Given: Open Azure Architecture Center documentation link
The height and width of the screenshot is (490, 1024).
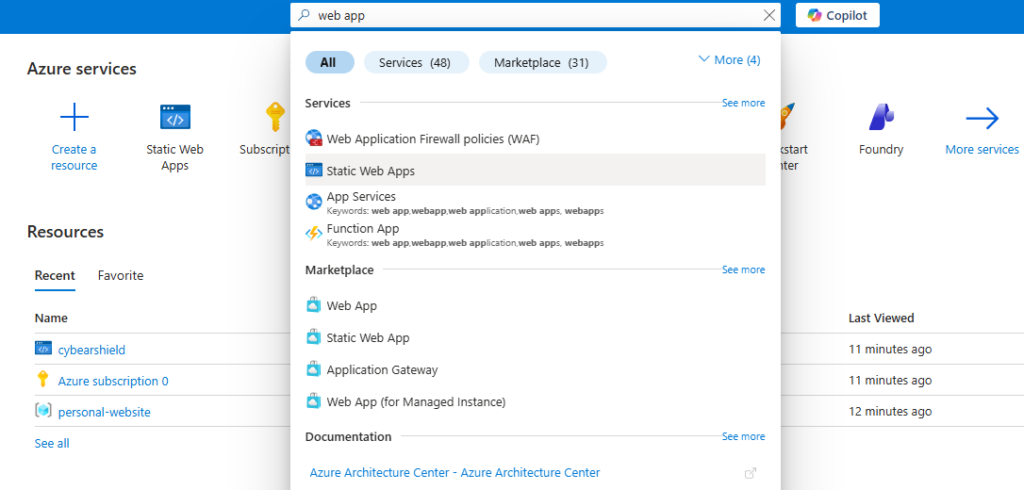Looking at the screenshot, I should 454,472.
